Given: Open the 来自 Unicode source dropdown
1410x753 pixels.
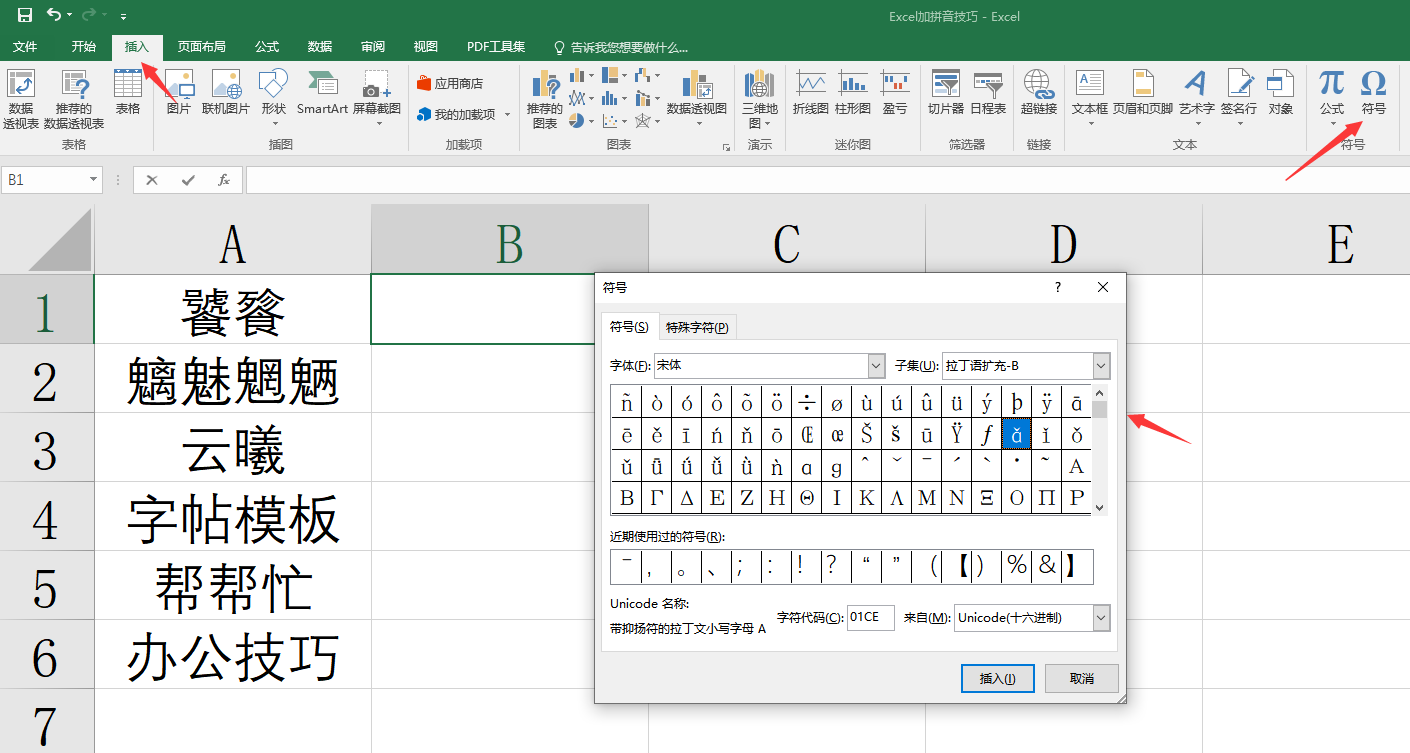Looking at the screenshot, I should pos(1101,618).
